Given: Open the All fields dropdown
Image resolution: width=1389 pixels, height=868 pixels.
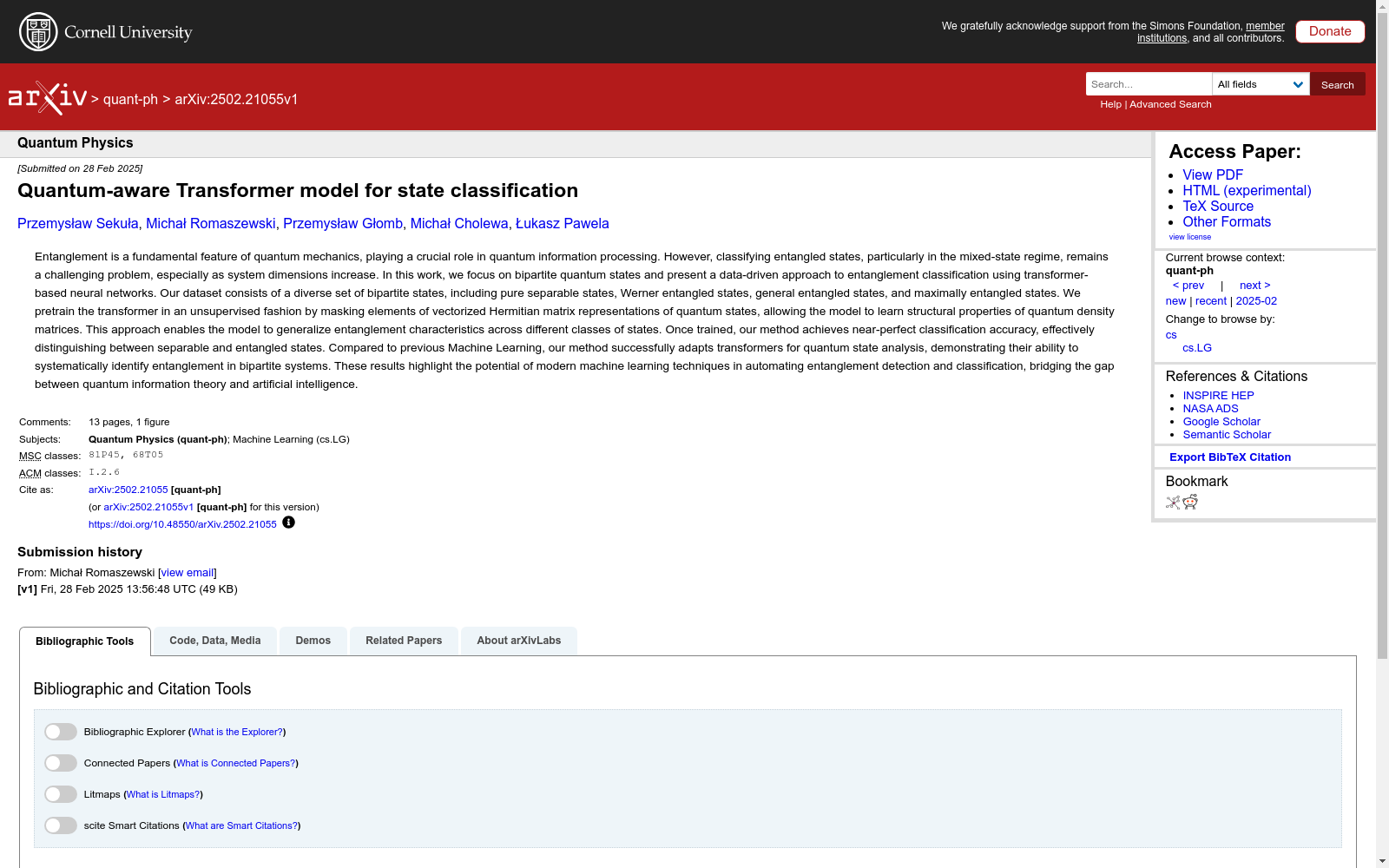Looking at the screenshot, I should pyautogui.click(x=1261, y=84).
